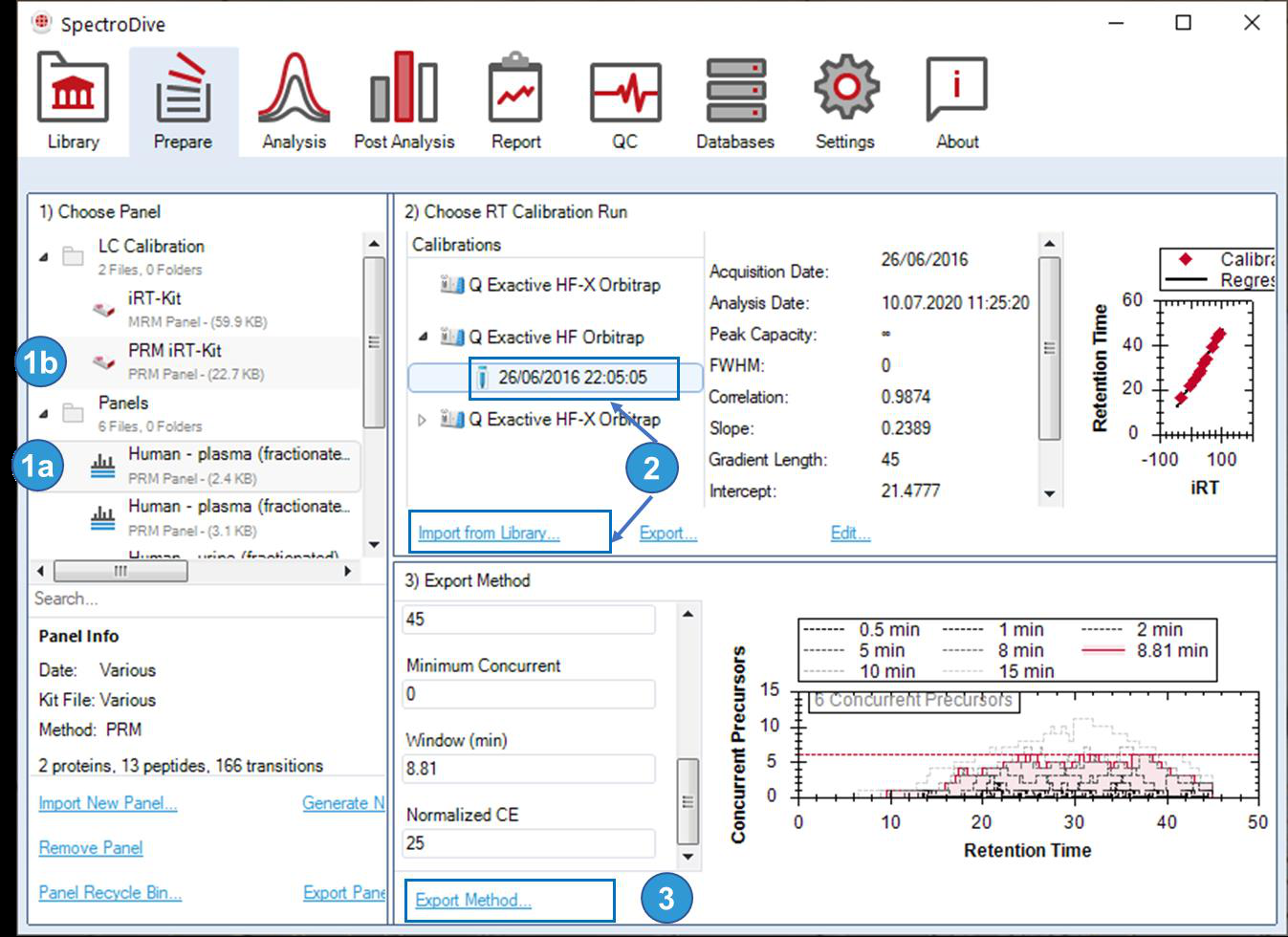Viewport: 1288px width, 937px height.
Task: Click calibration details scroll down arrow
Action: (1049, 493)
